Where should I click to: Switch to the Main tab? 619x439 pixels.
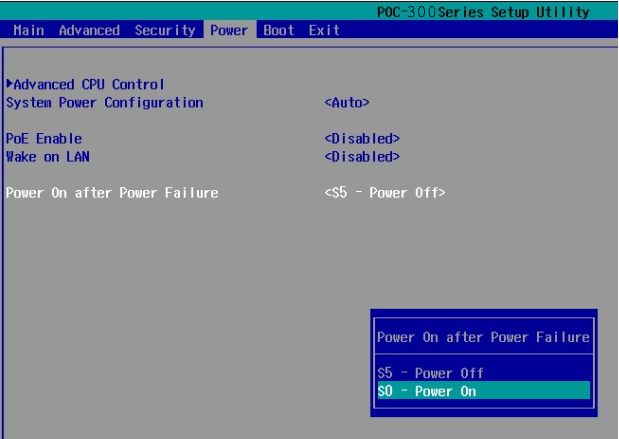[29, 30]
